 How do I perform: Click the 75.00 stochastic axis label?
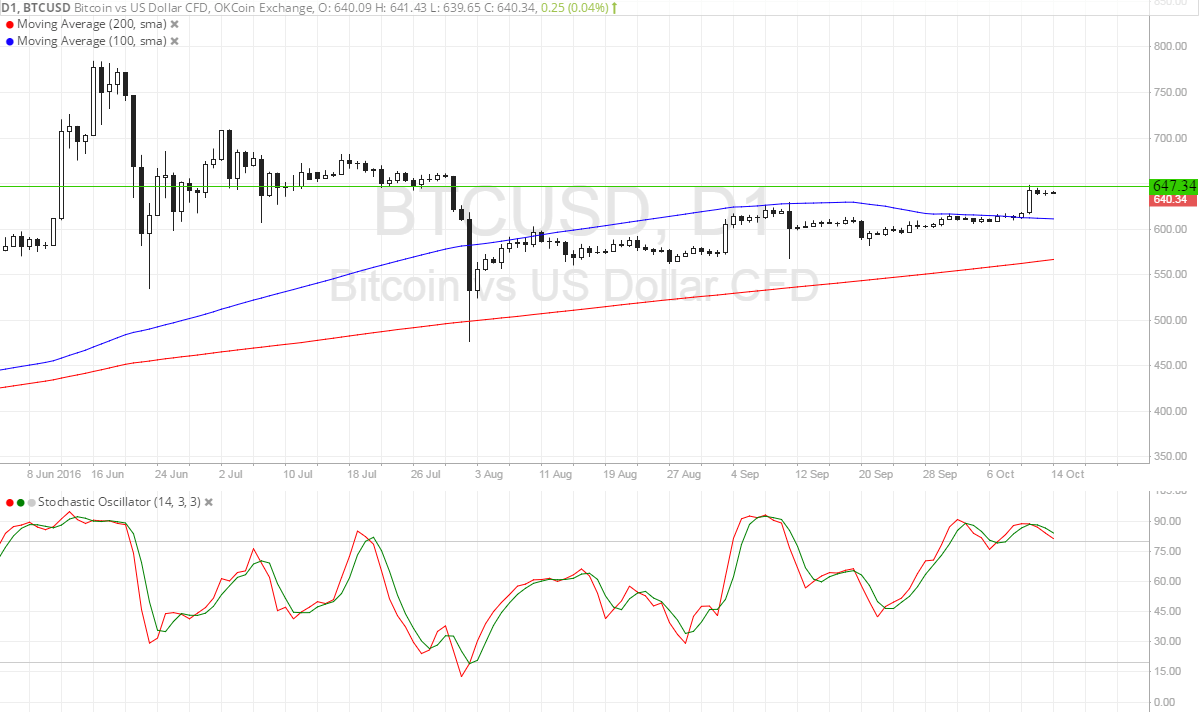1168,551
